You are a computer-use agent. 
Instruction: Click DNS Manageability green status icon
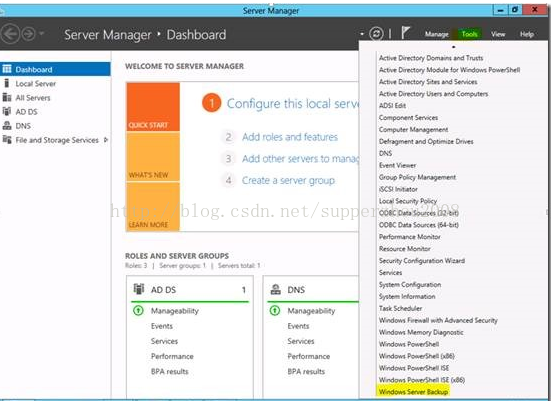(x=275, y=311)
